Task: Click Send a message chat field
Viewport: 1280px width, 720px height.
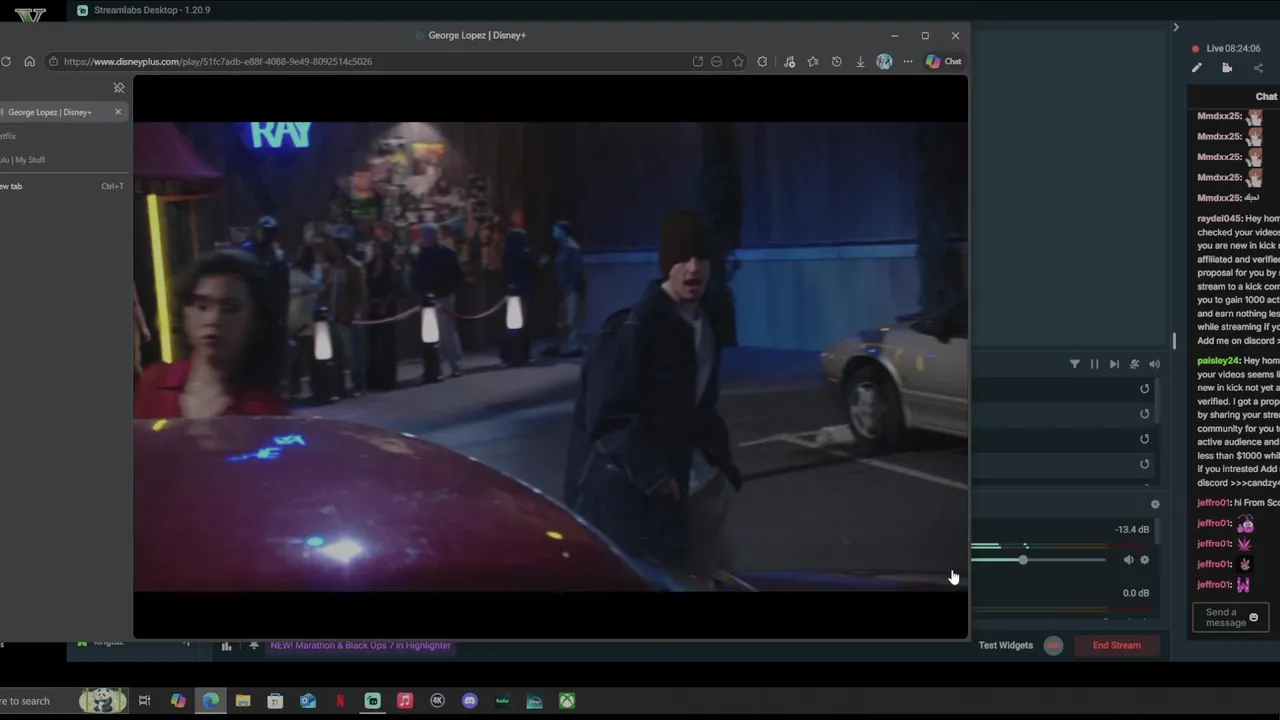Action: [x=1230, y=618]
